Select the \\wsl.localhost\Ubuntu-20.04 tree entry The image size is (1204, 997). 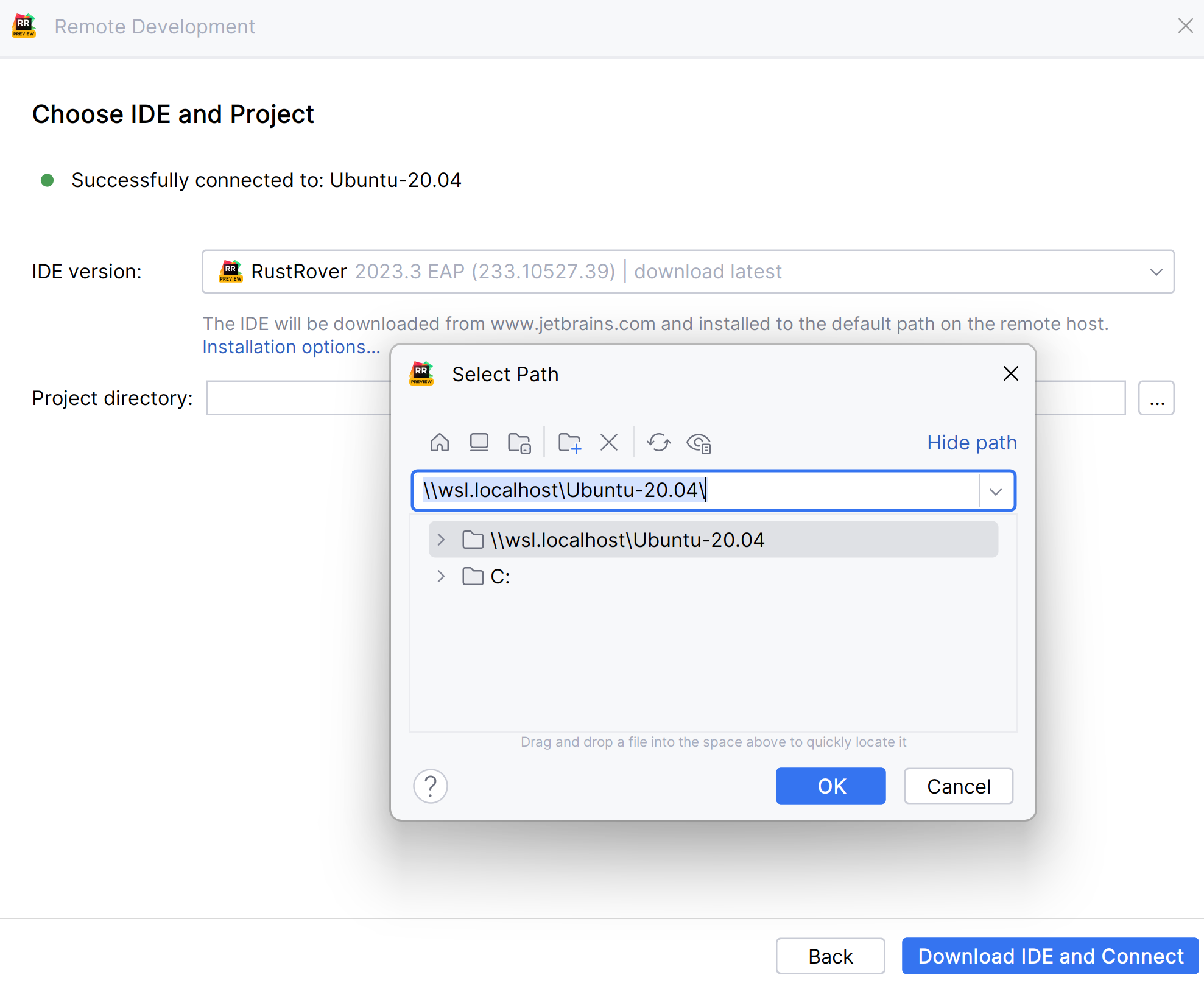628,539
